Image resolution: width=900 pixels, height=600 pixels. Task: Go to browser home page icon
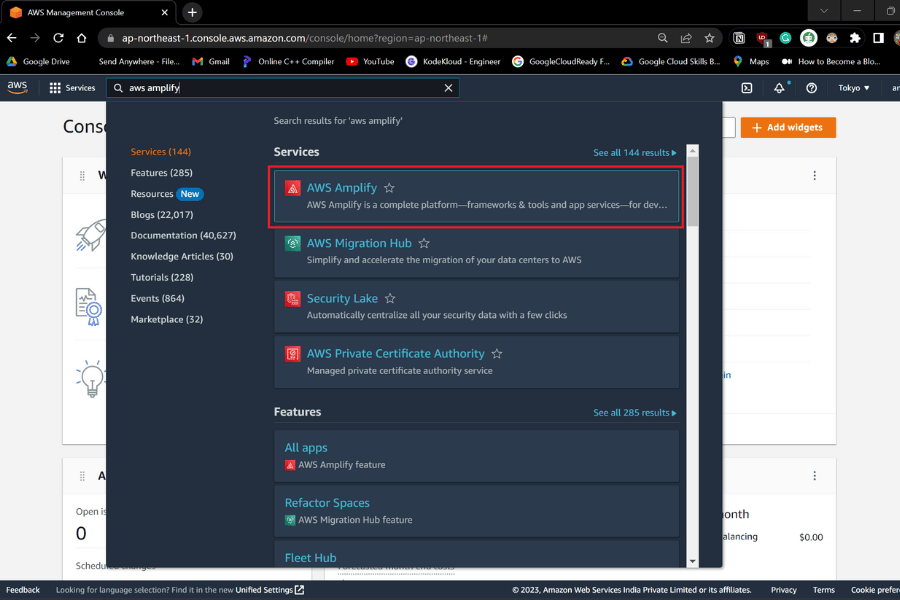pyautogui.click(x=82, y=38)
